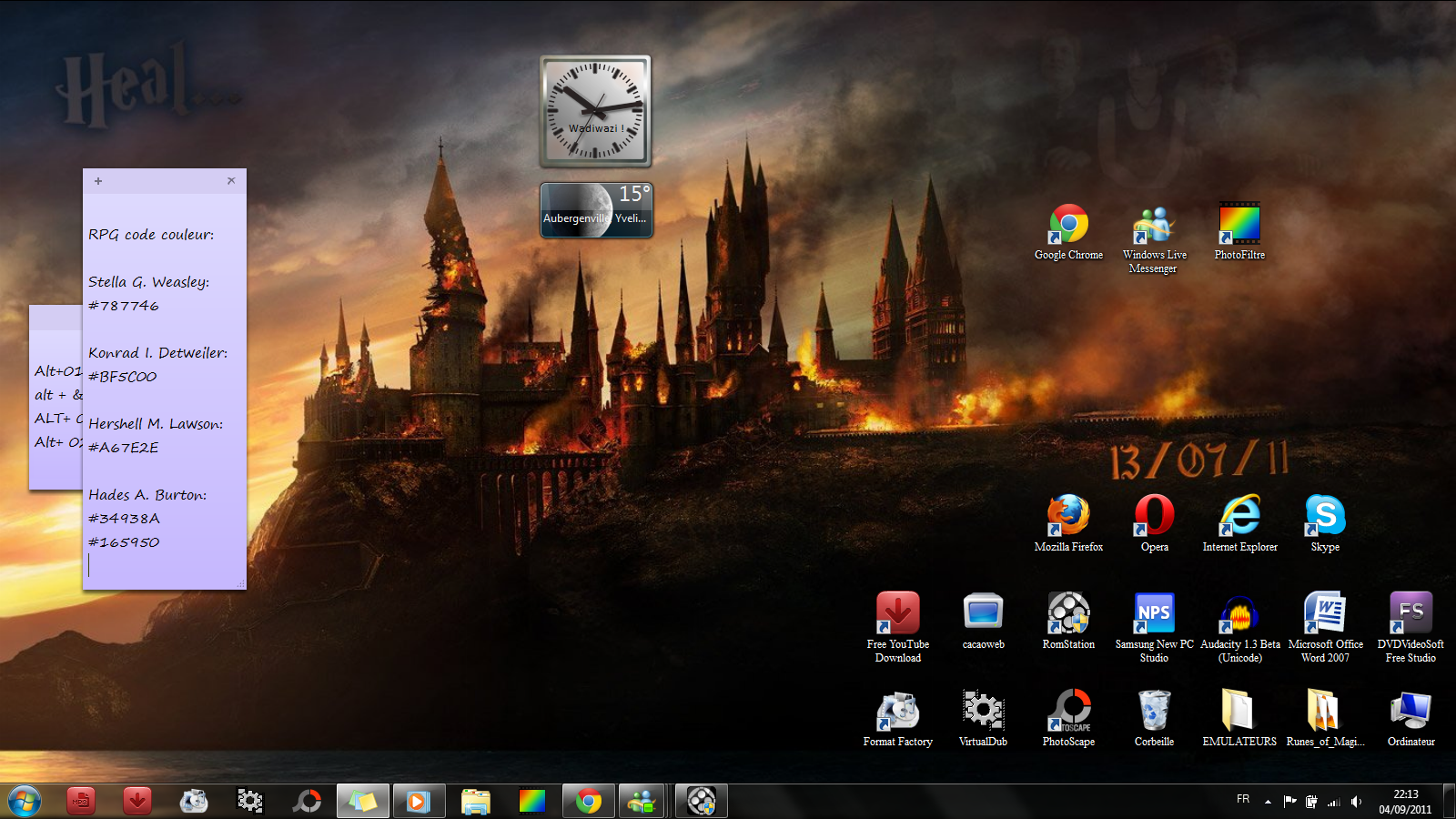Click the '#165950' color code text
1456x819 pixels.
(123, 542)
